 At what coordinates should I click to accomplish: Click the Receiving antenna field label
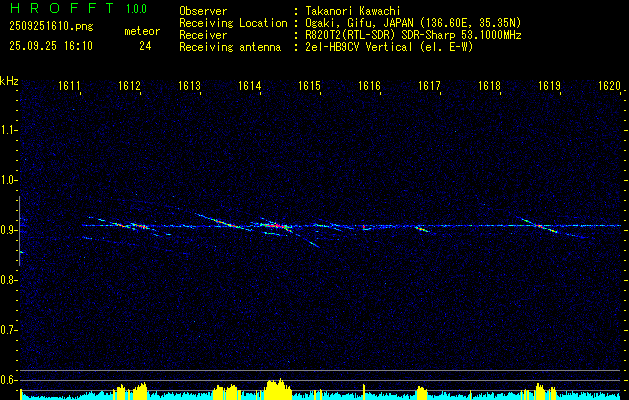pos(230,47)
